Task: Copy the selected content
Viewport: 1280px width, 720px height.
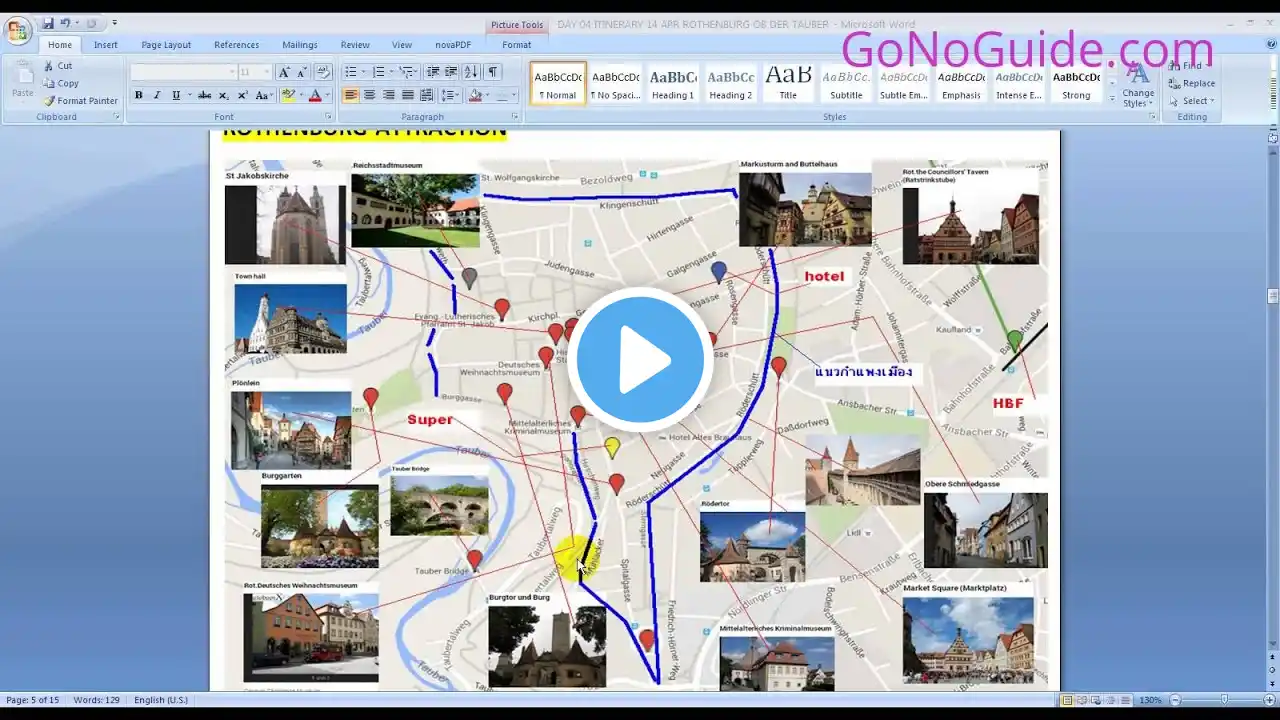Action: 60,83
